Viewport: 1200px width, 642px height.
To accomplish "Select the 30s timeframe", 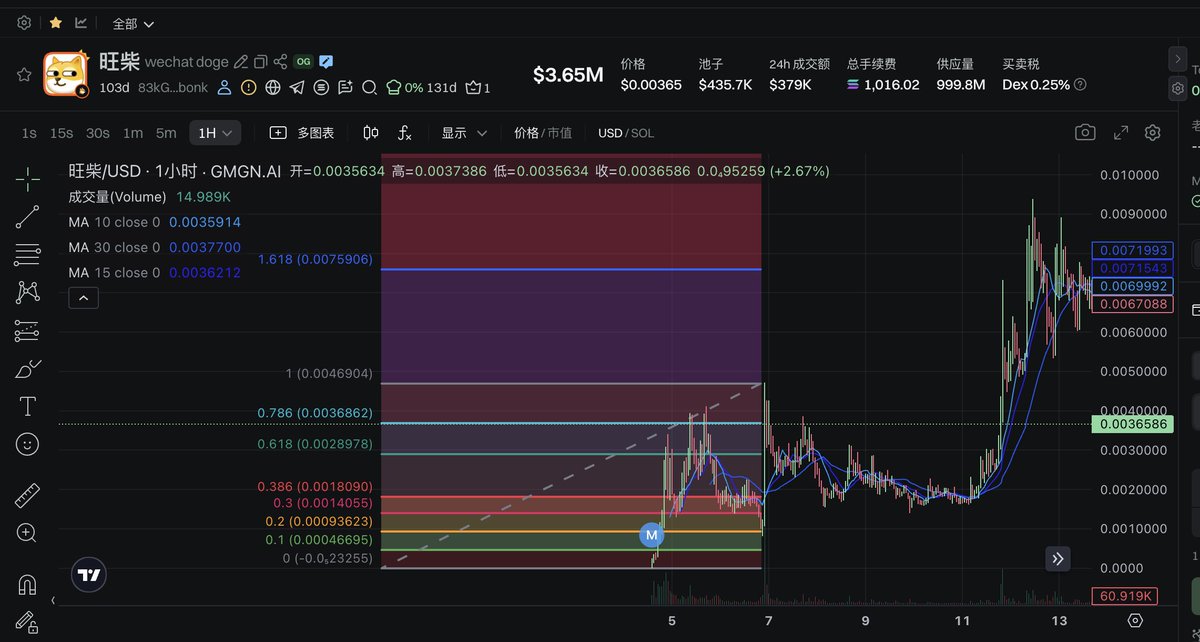I will pos(97,133).
